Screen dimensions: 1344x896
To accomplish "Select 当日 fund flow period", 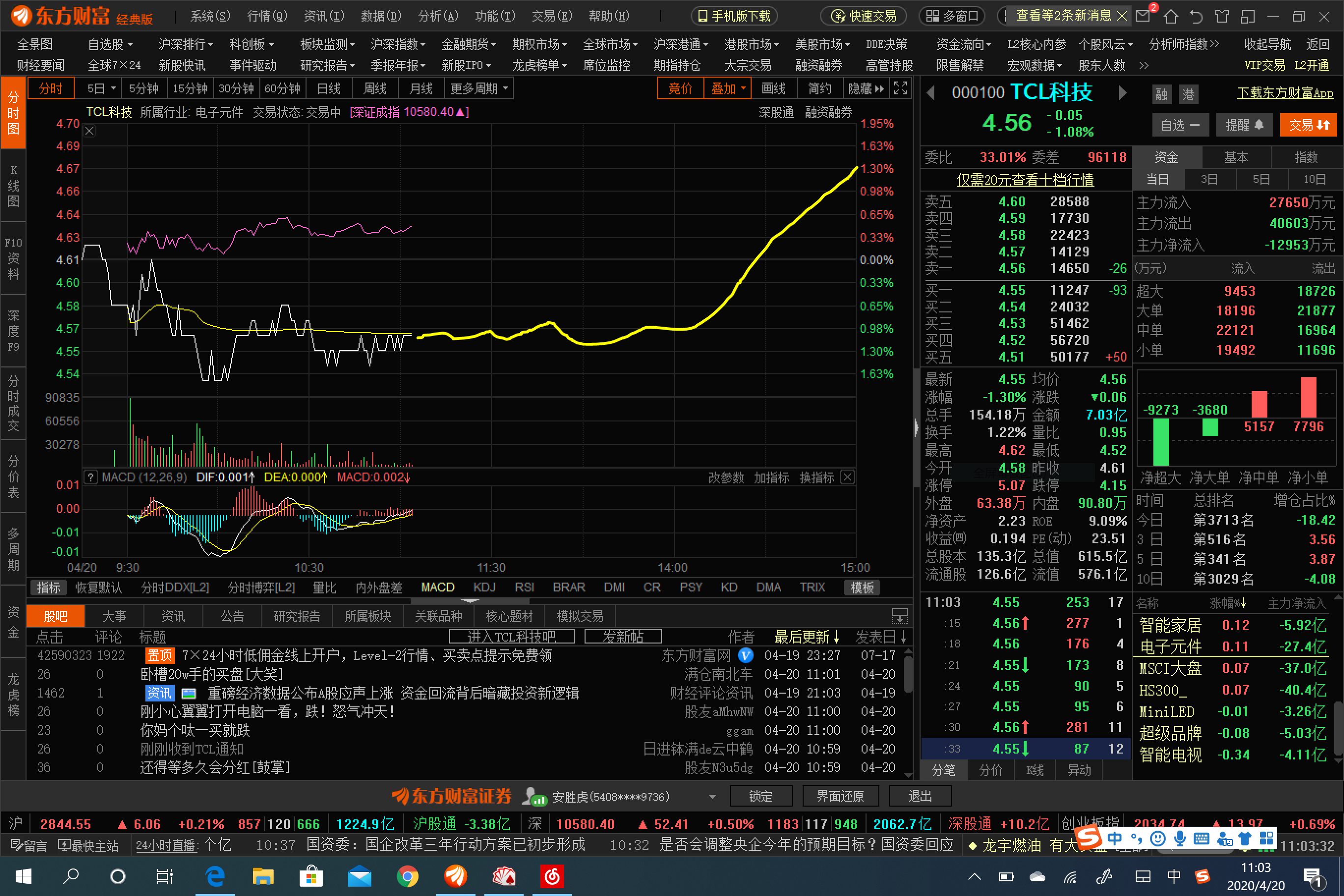I will (1158, 179).
